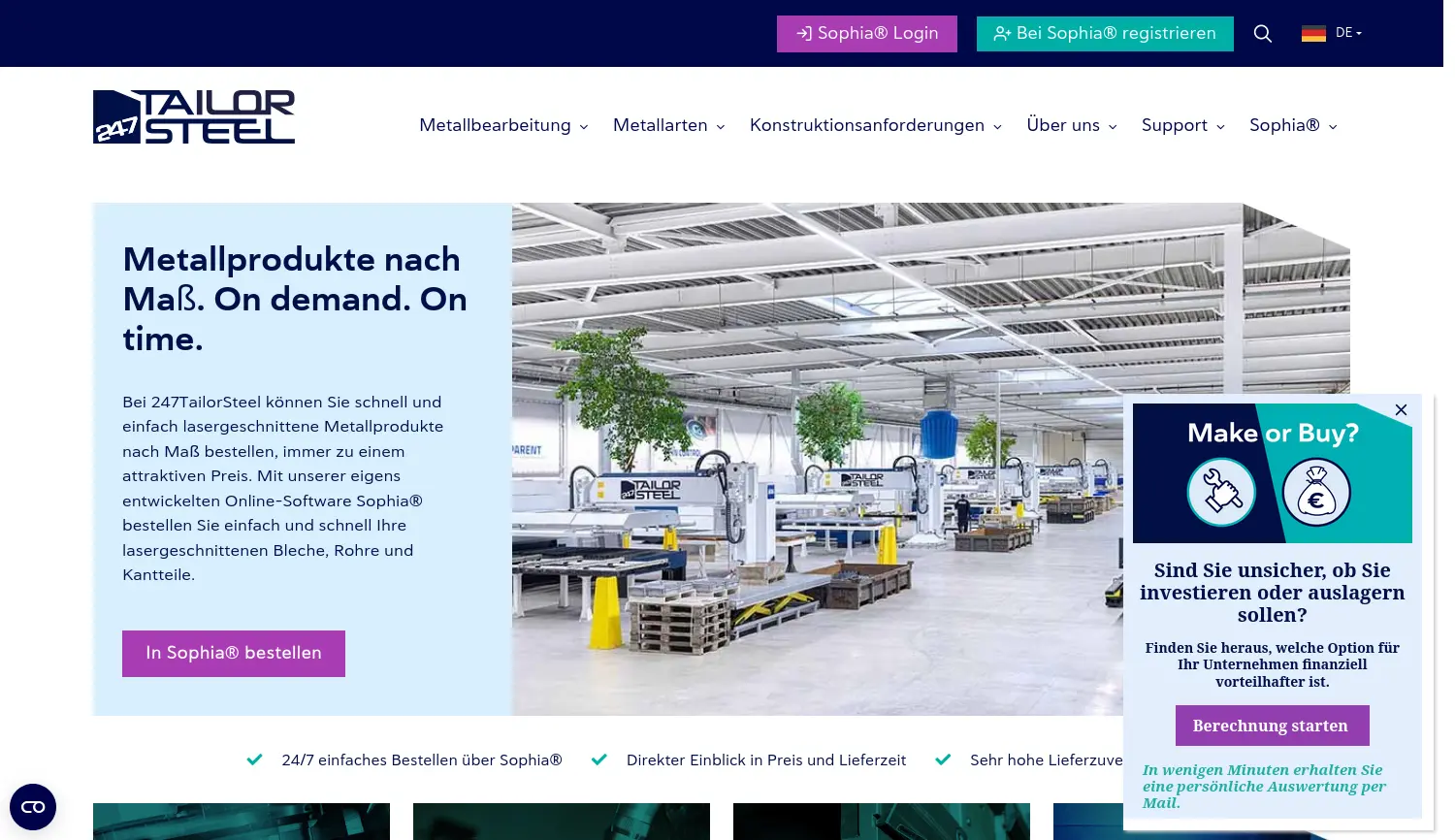Image resolution: width=1455 pixels, height=840 pixels.
Task: Click the German flag language icon
Action: (1313, 32)
